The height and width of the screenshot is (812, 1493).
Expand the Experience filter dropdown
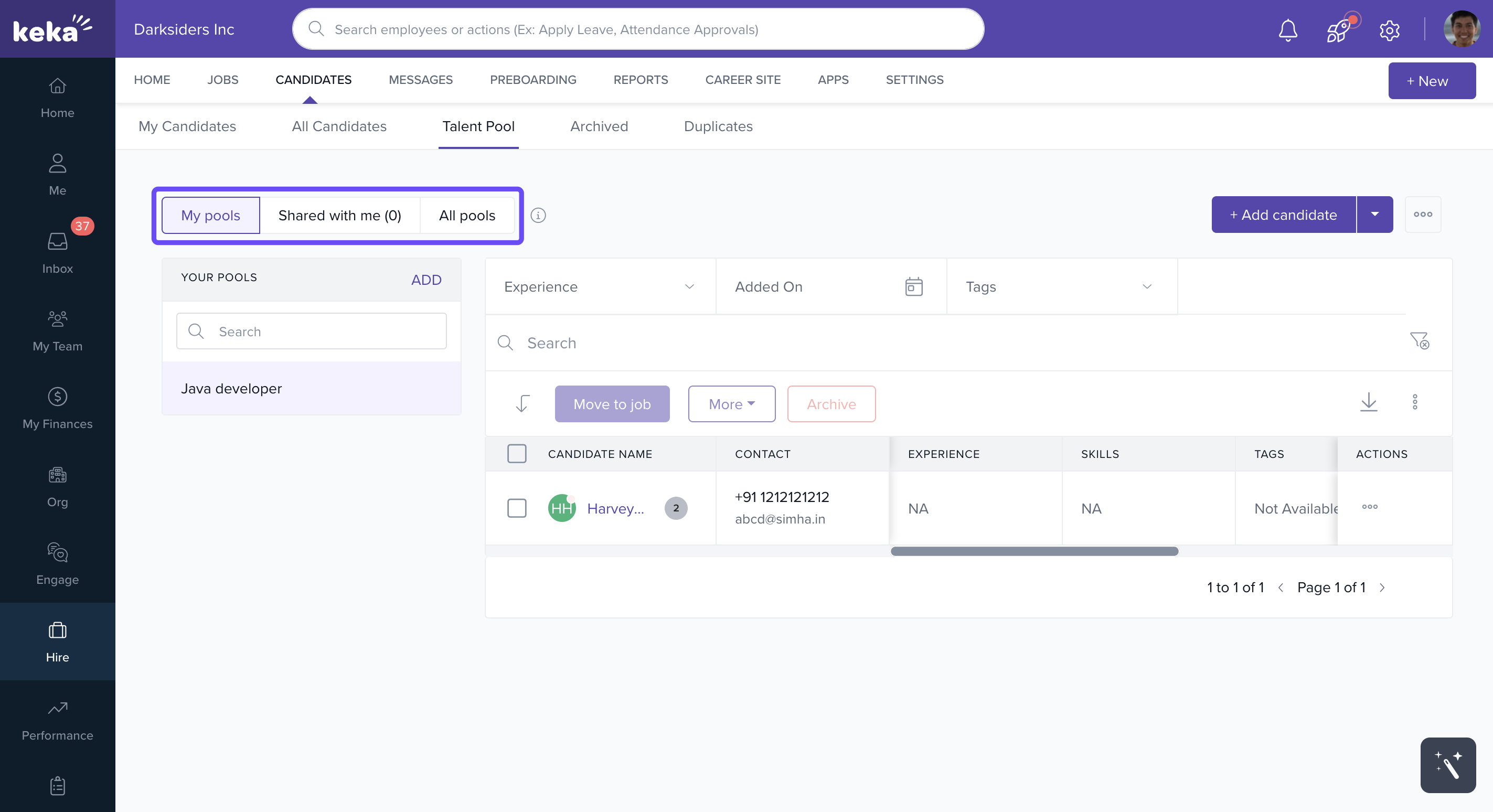coord(689,287)
